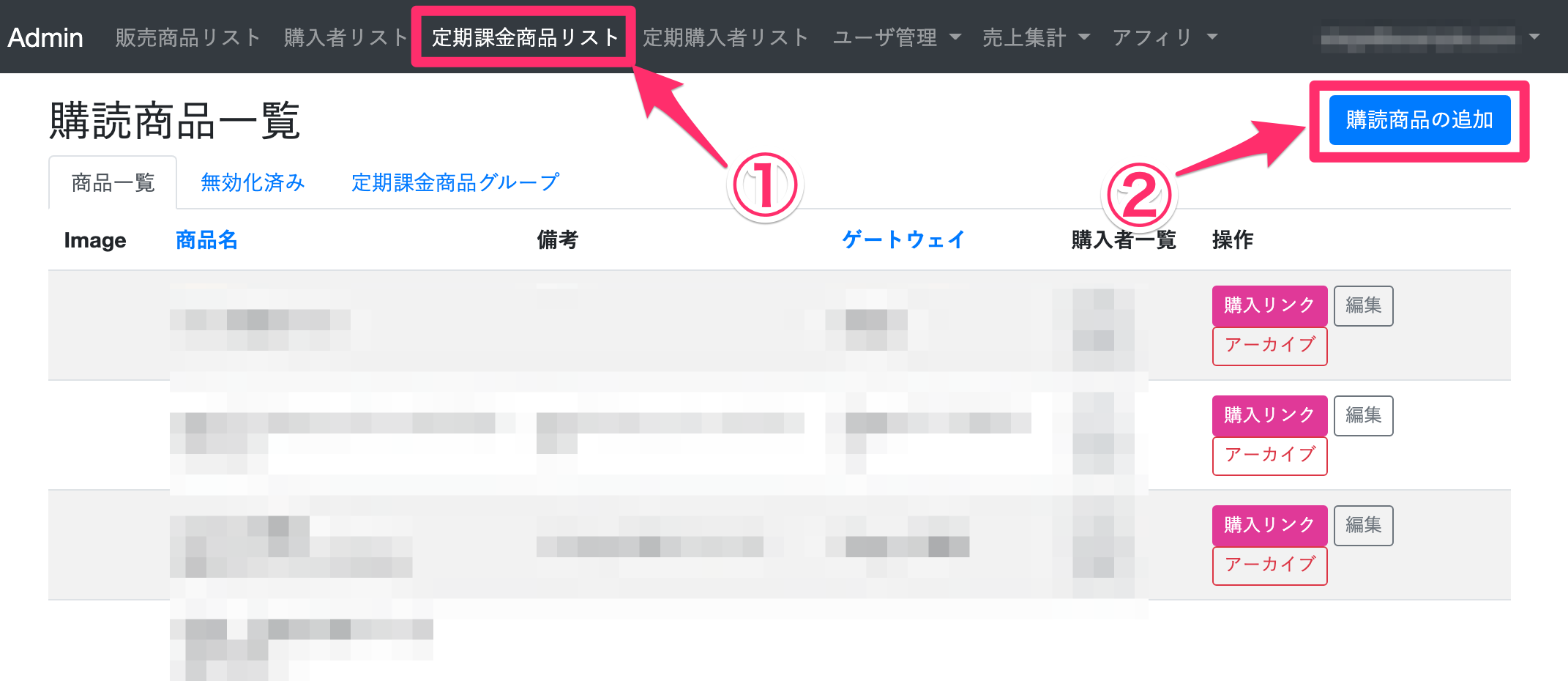Sort by 商品名 column header
The width and height of the screenshot is (1568, 681).
pyautogui.click(x=206, y=239)
